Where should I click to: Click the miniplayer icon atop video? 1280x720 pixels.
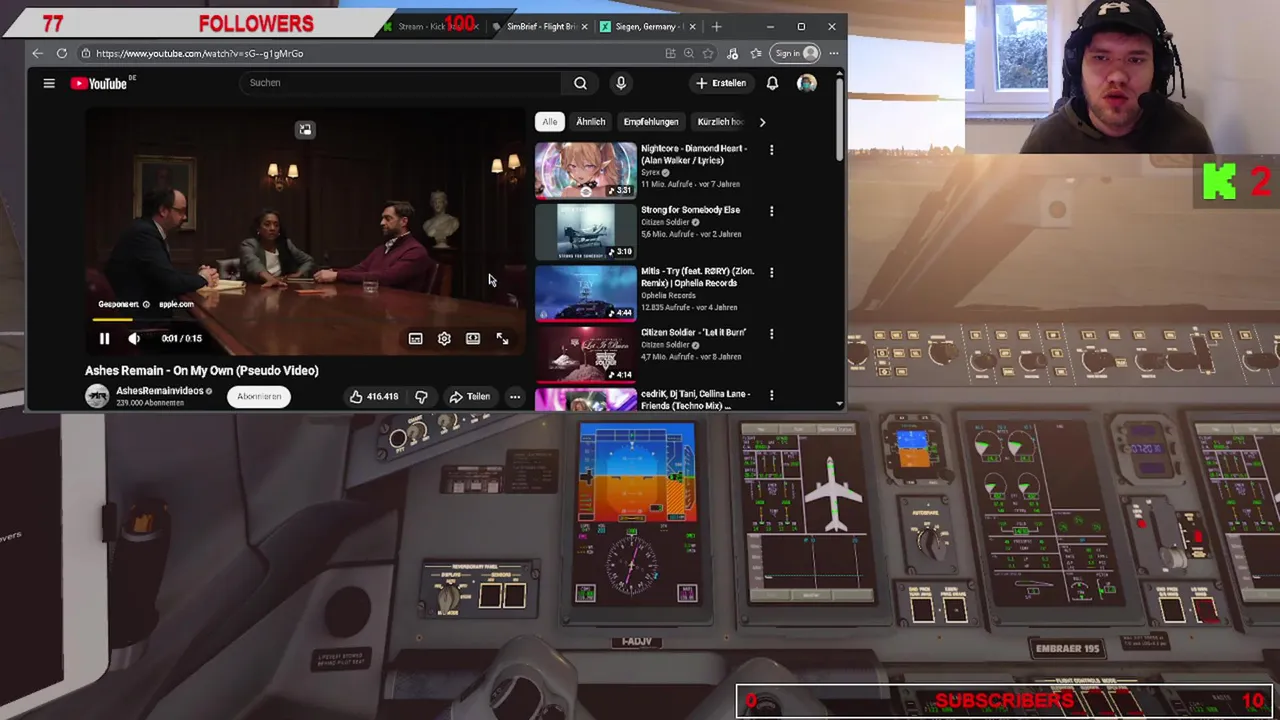point(305,130)
